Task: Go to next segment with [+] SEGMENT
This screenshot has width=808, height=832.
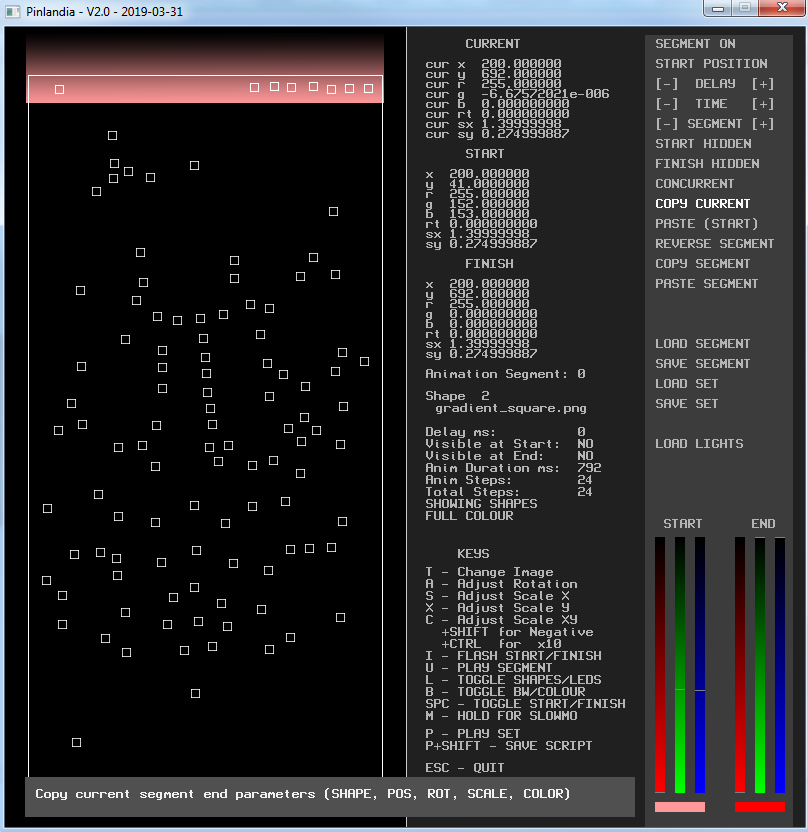Action: tap(763, 124)
